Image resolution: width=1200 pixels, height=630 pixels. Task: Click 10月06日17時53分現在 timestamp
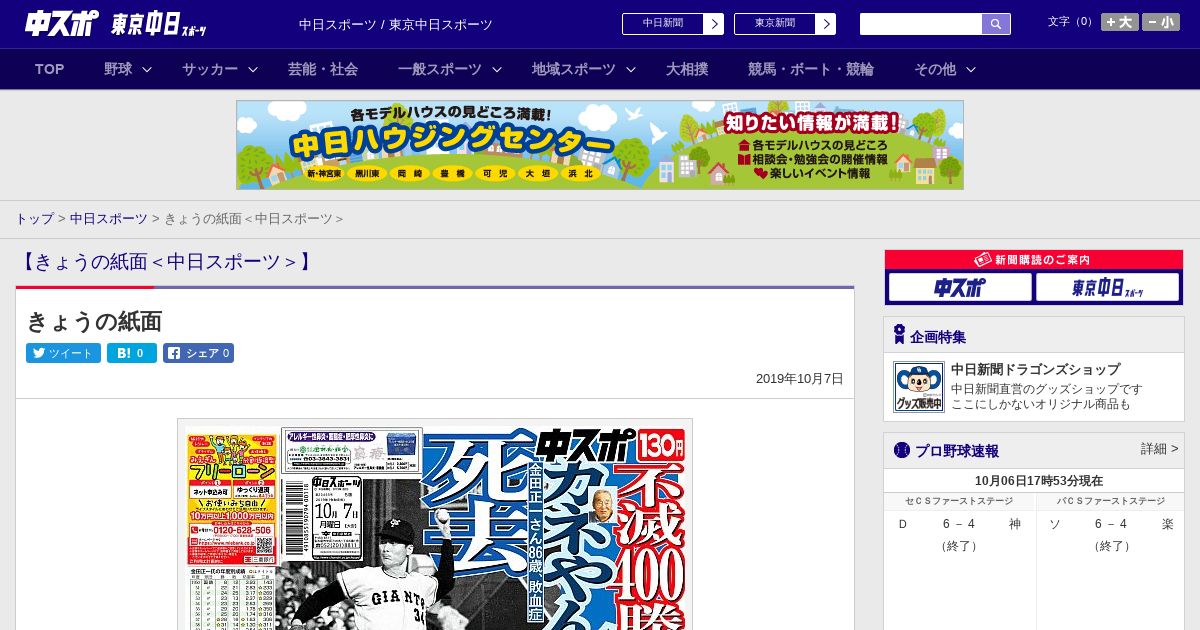click(x=1039, y=480)
